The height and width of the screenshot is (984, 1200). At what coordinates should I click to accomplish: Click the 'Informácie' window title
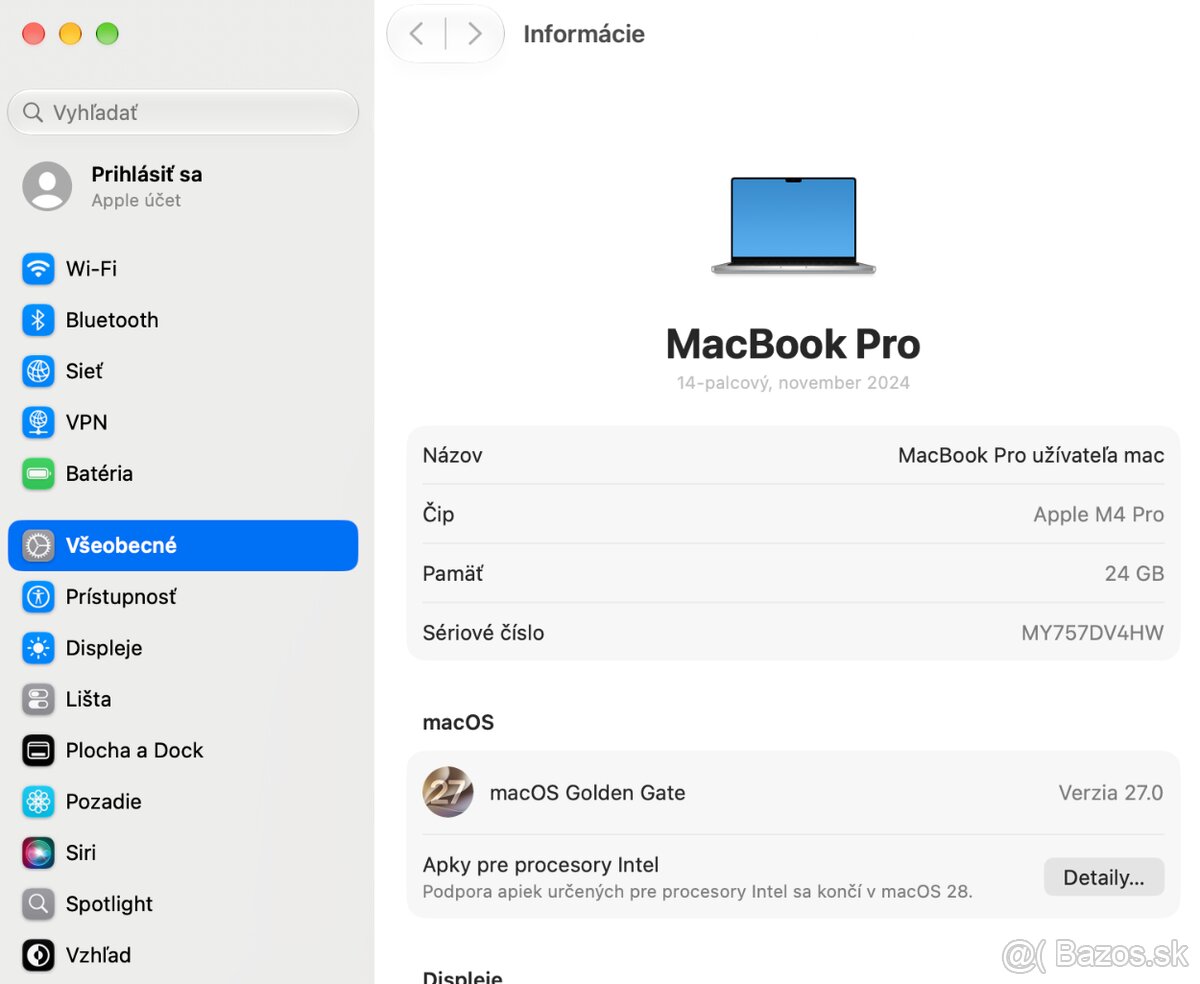tap(584, 34)
